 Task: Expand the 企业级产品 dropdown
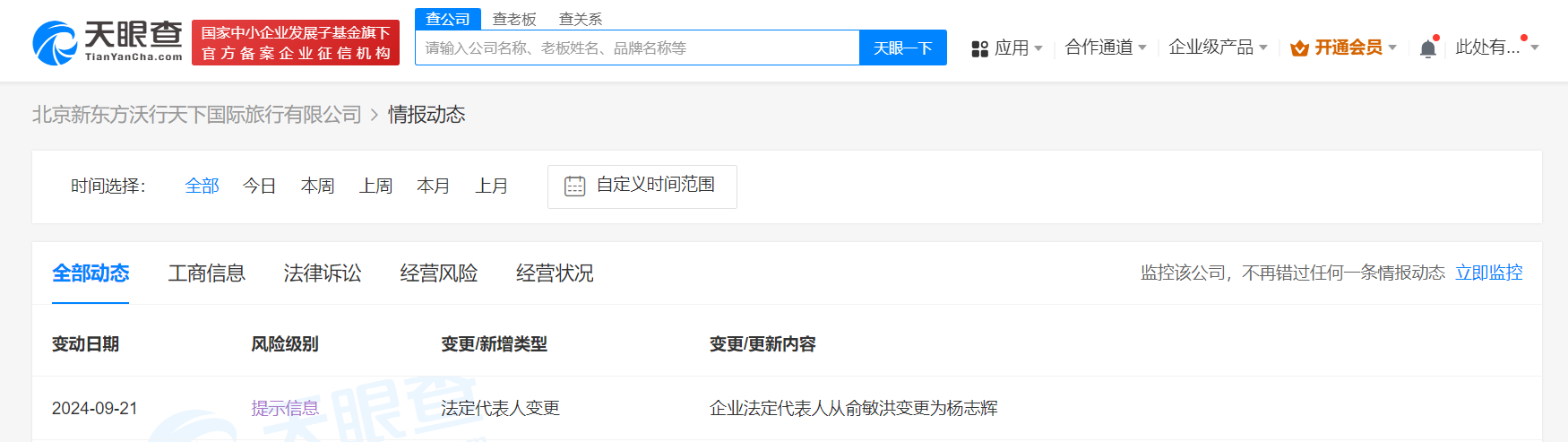(1218, 48)
